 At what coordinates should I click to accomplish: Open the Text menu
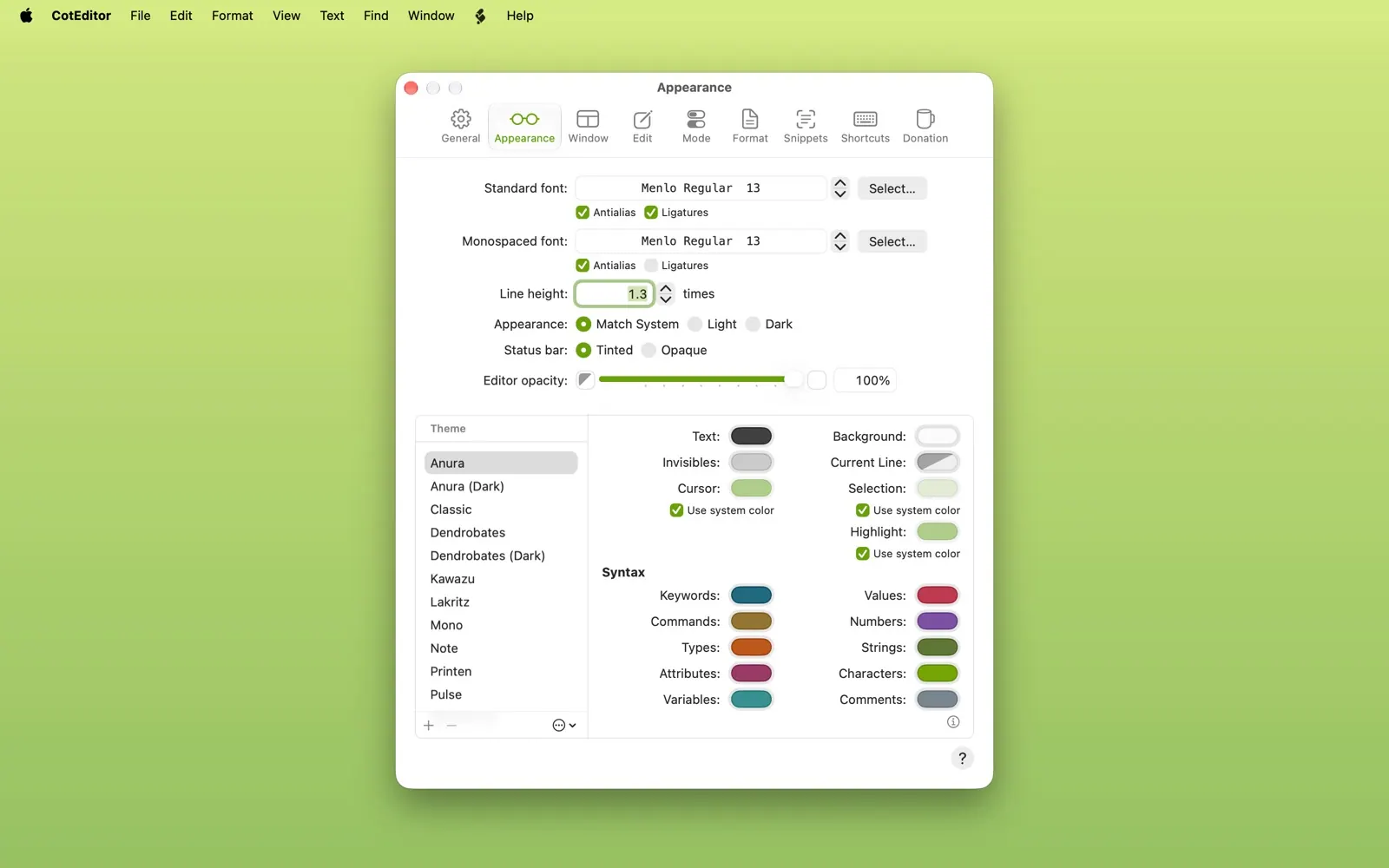tap(332, 16)
